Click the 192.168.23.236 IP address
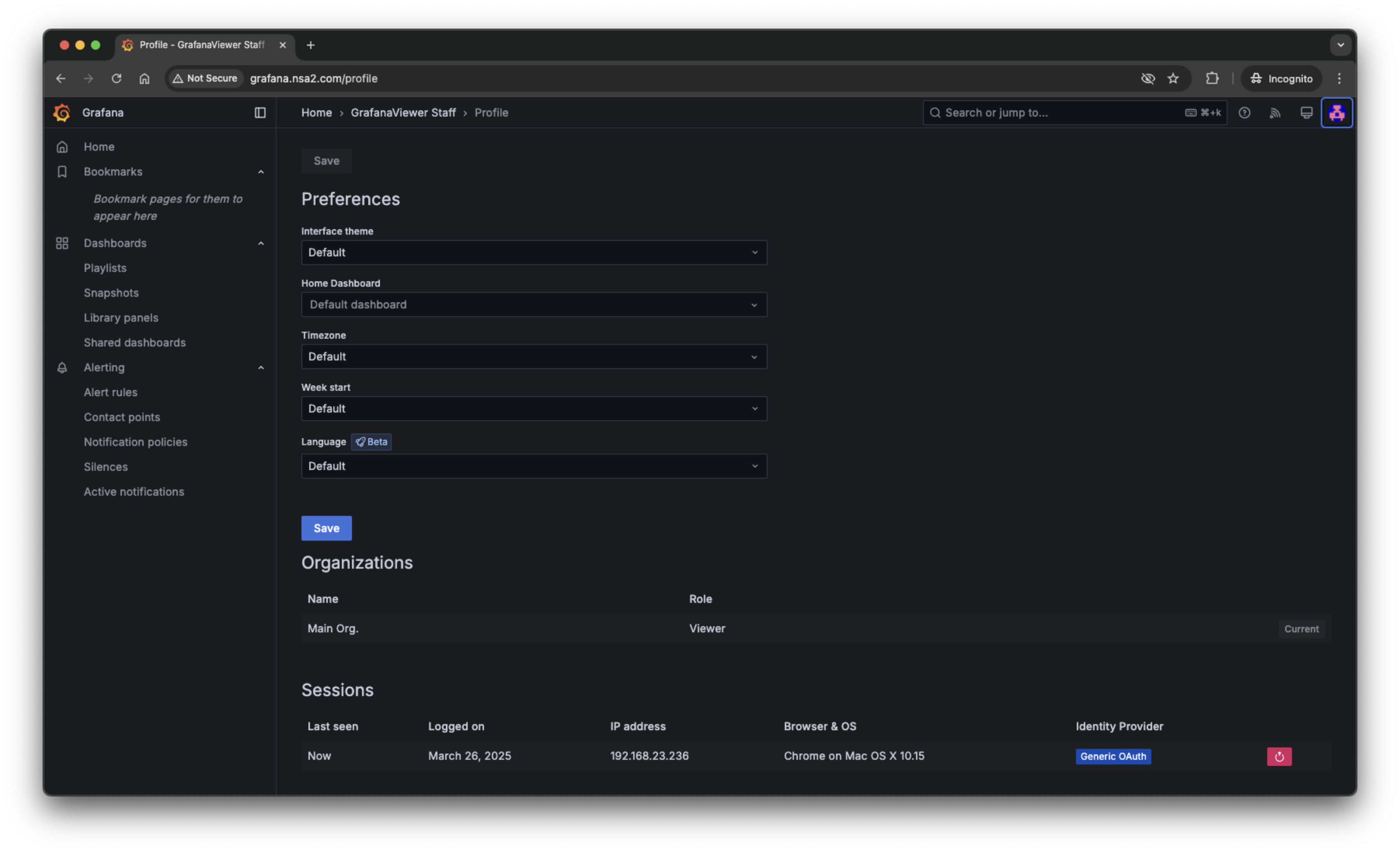1400x853 pixels. click(x=650, y=756)
